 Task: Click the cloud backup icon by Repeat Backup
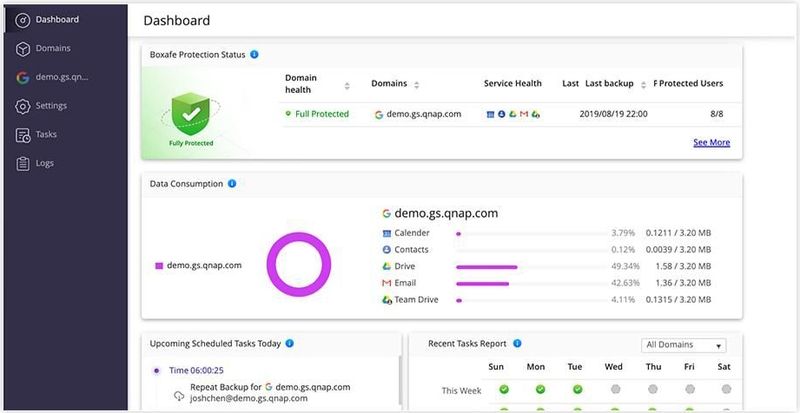pyautogui.click(x=179, y=396)
